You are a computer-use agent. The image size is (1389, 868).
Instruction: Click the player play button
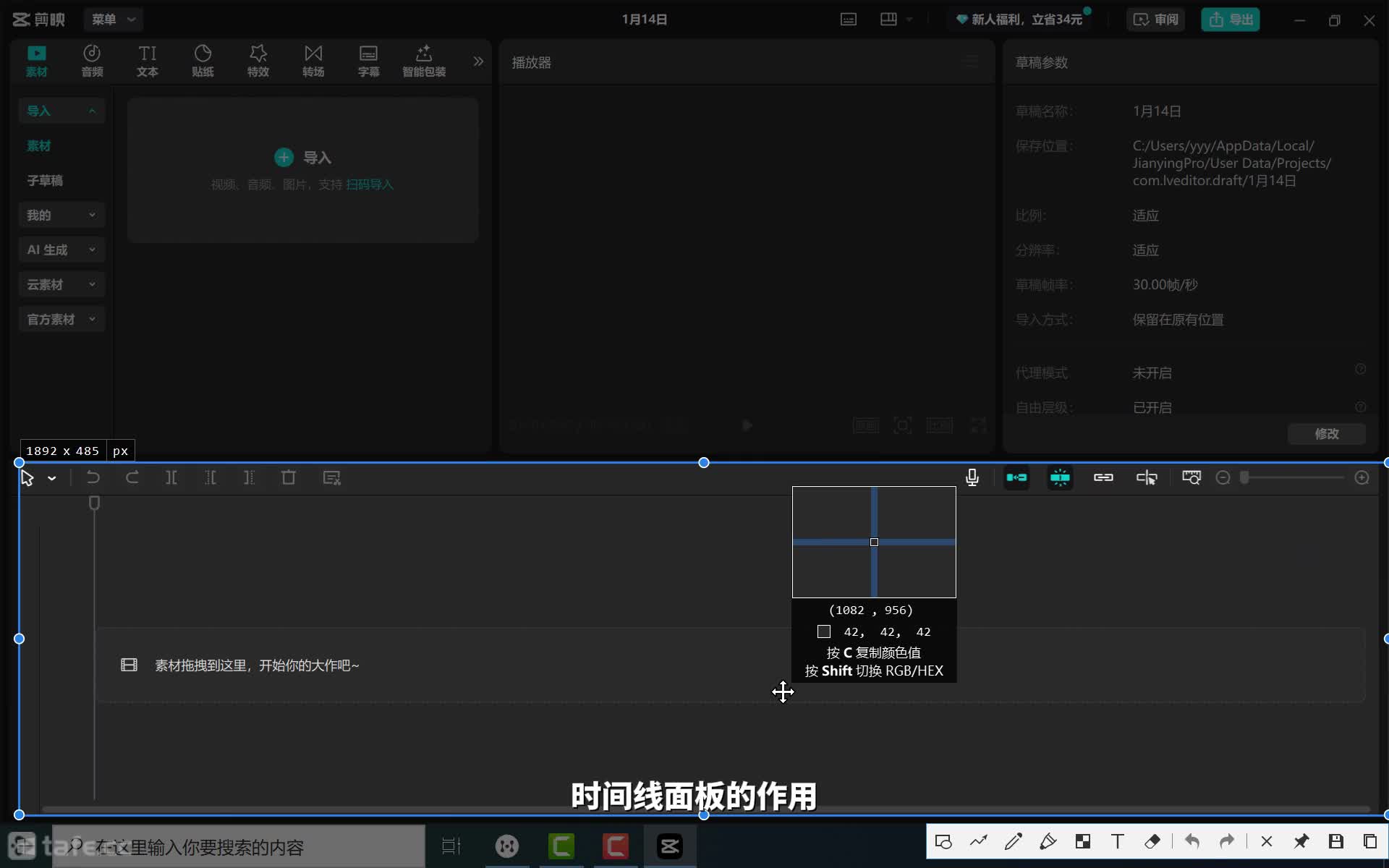[747, 425]
